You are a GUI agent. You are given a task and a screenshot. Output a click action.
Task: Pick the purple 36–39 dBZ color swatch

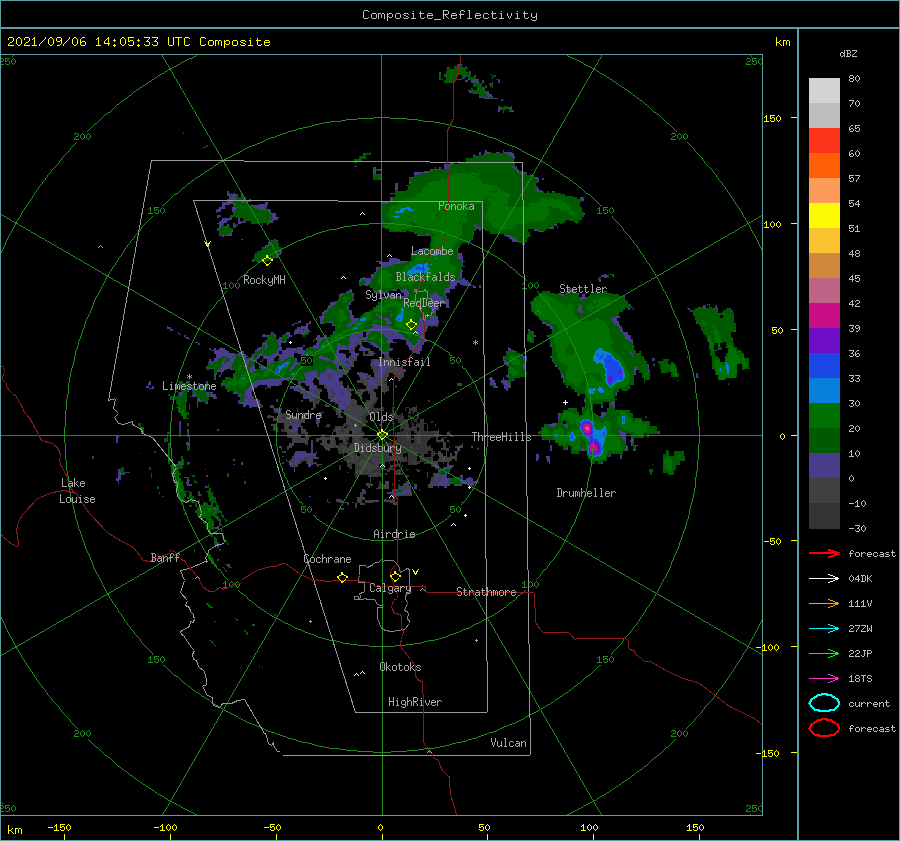(x=824, y=340)
